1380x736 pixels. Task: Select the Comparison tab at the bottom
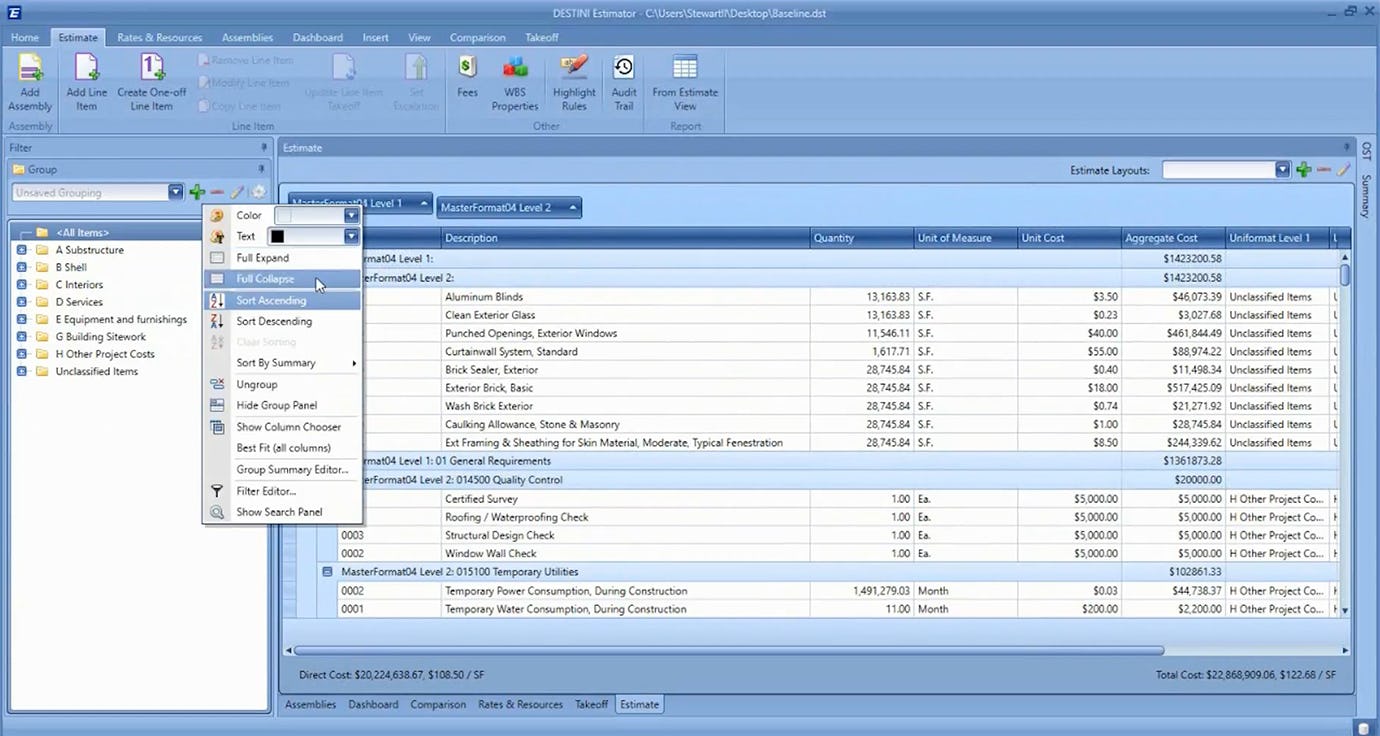[438, 704]
